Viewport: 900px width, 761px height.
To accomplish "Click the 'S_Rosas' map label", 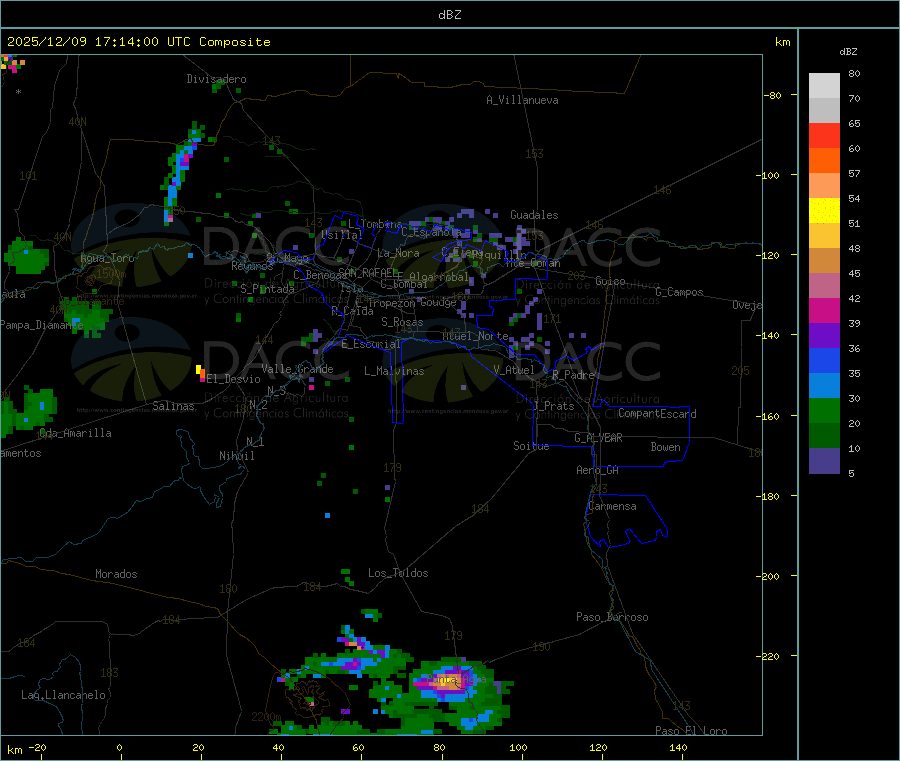I will (x=402, y=322).
